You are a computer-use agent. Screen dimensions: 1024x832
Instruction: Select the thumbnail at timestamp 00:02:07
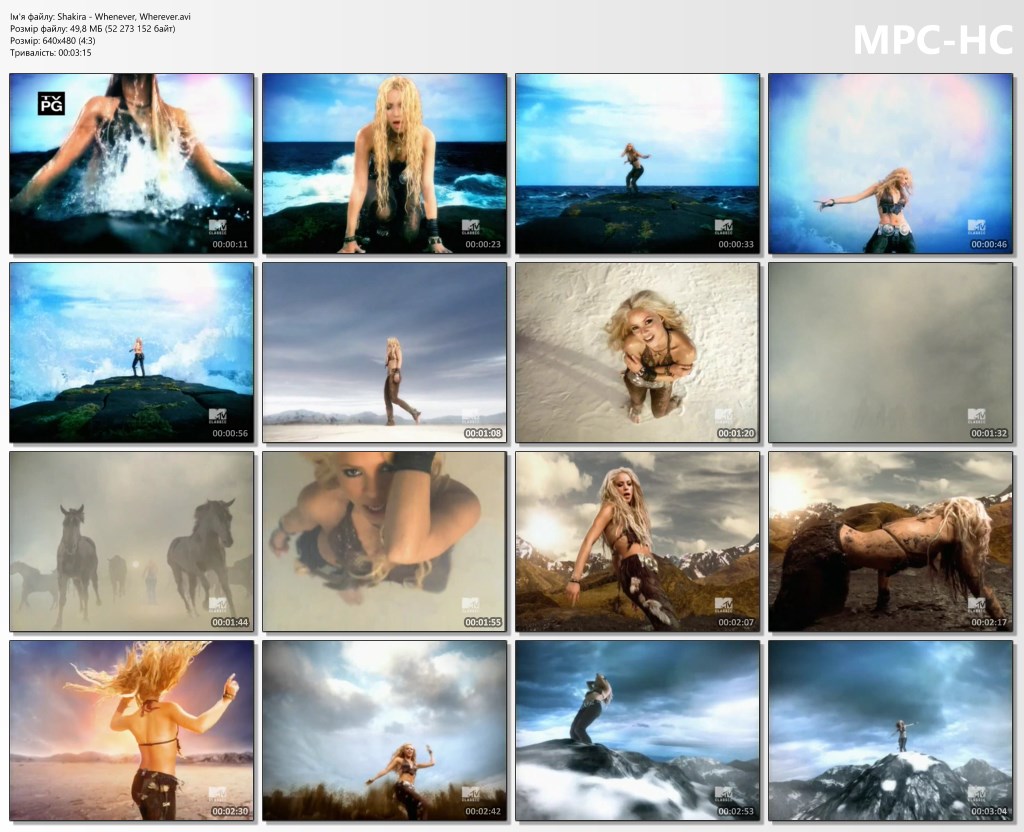[637, 541]
